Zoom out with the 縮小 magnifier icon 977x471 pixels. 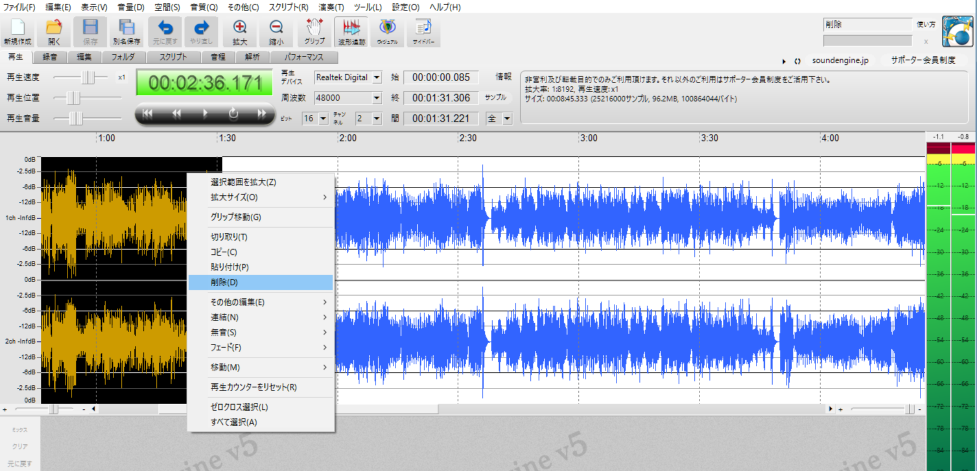coord(276,32)
